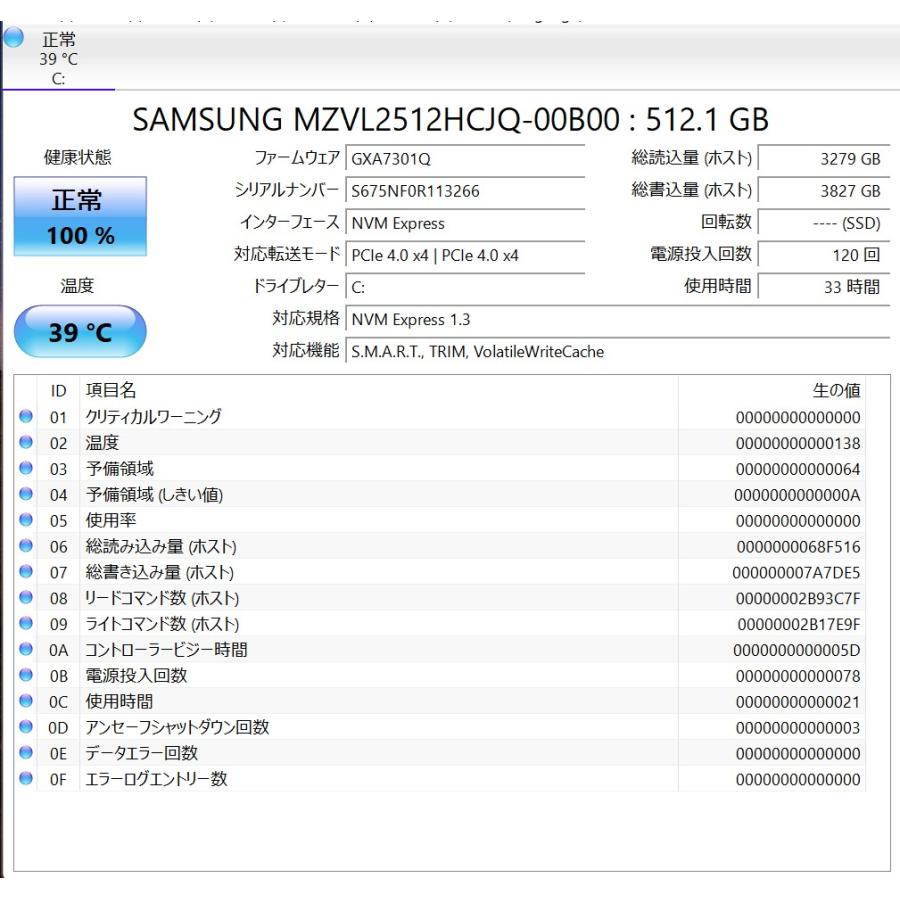Image resolution: width=900 pixels, height=900 pixels.
Task: Click rotation rate value ---- (SSD)
Action: [824, 223]
